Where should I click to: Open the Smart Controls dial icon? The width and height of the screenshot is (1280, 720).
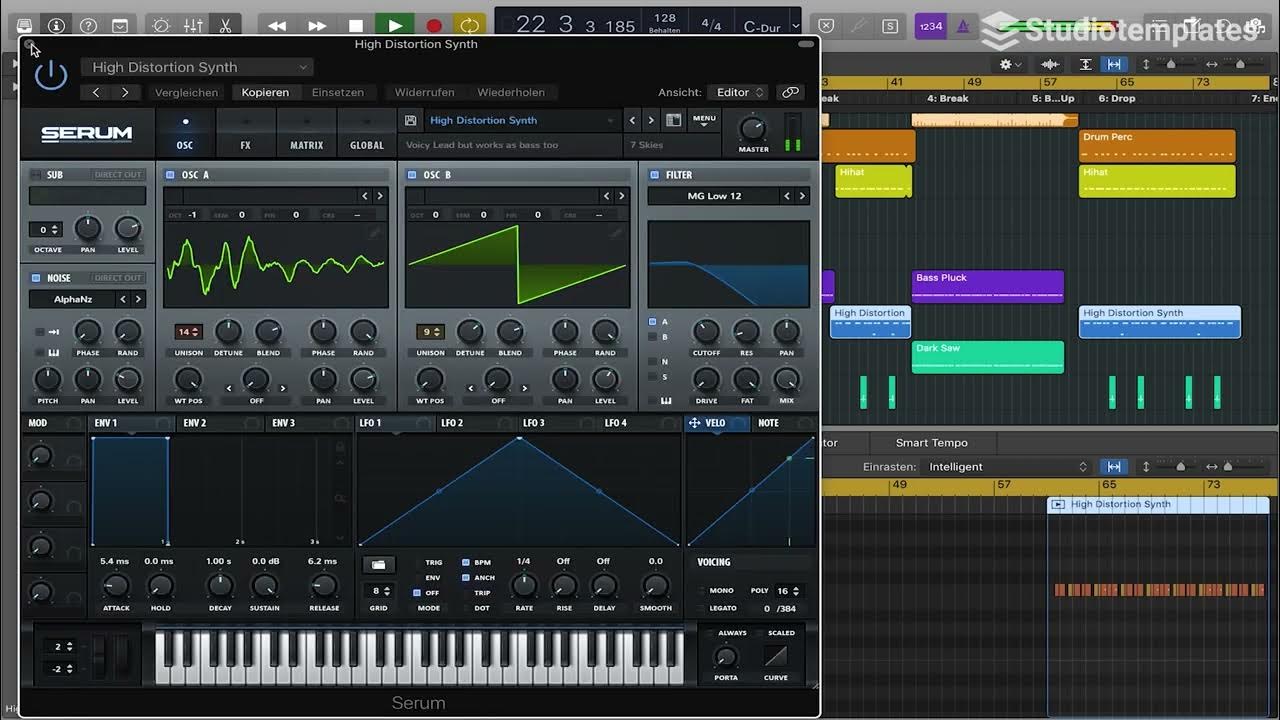(160, 25)
